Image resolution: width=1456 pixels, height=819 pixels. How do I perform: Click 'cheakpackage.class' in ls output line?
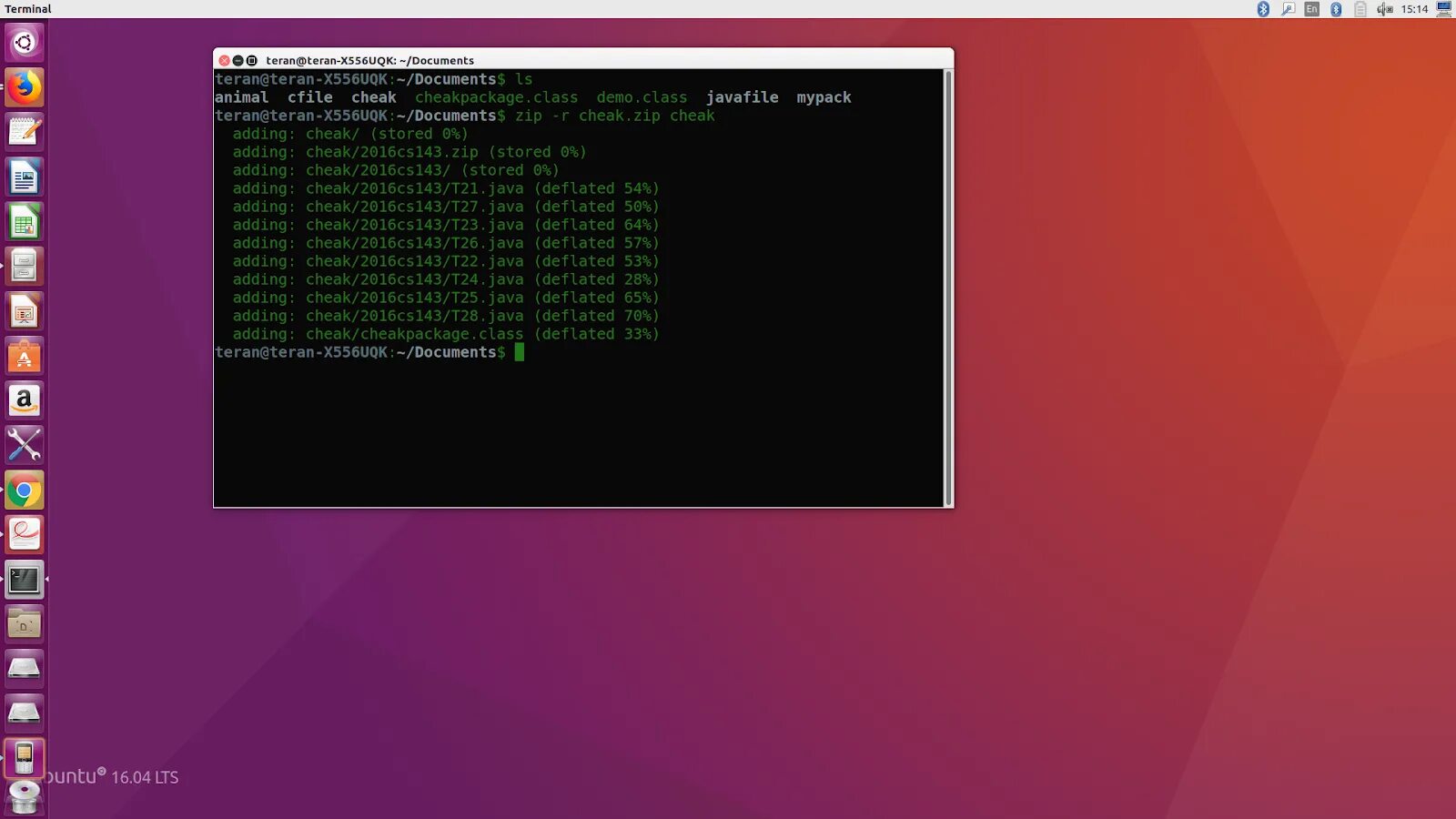497,97
